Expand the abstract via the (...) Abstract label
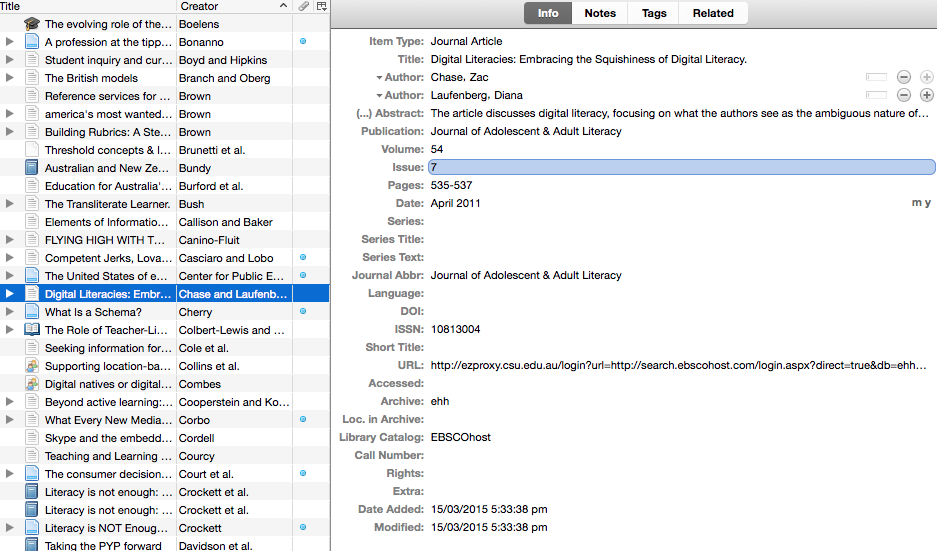937x551 pixels. pyautogui.click(x=391, y=113)
